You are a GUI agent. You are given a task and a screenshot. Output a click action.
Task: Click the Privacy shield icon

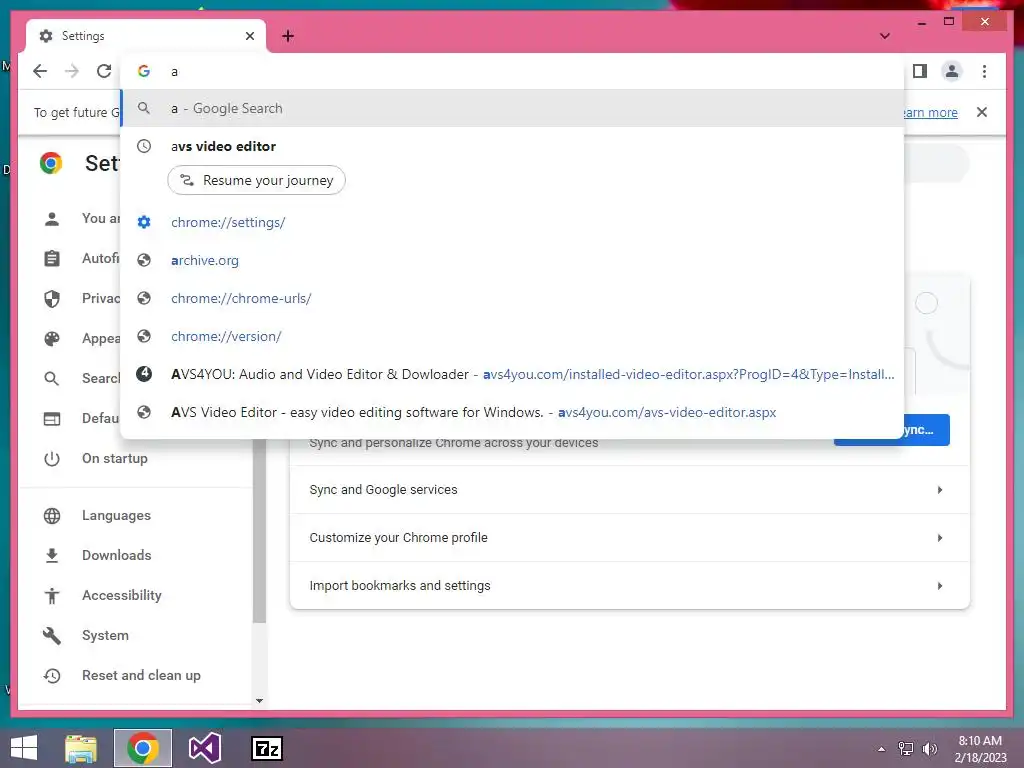tap(52, 298)
